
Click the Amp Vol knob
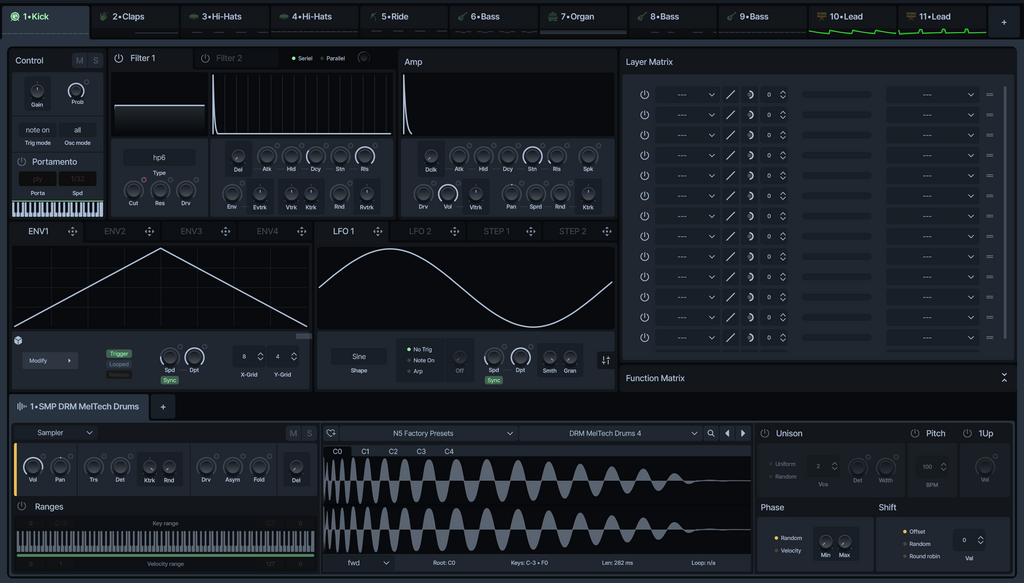448,193
